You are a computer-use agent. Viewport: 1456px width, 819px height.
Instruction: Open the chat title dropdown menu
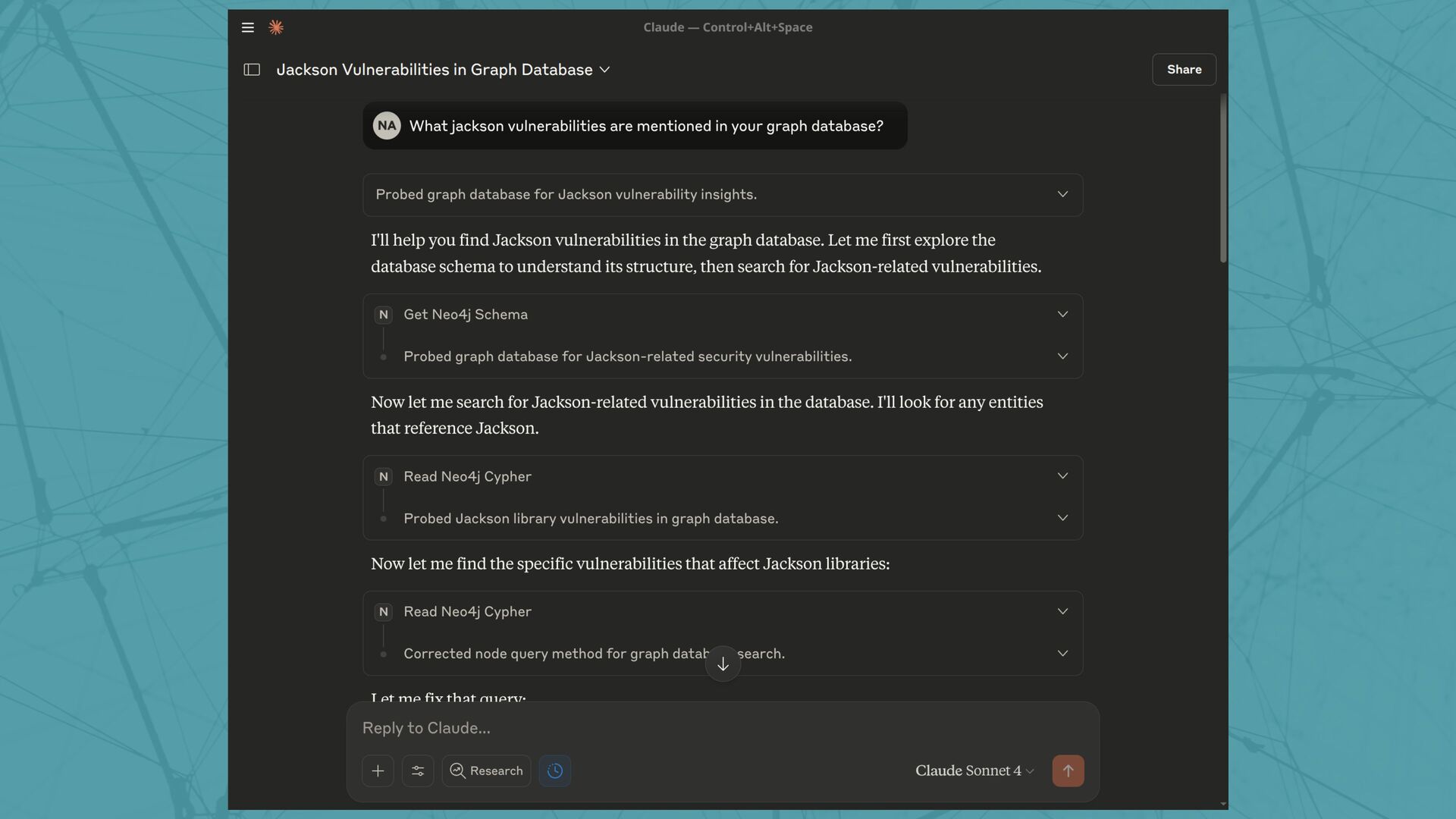click(604, 70)
